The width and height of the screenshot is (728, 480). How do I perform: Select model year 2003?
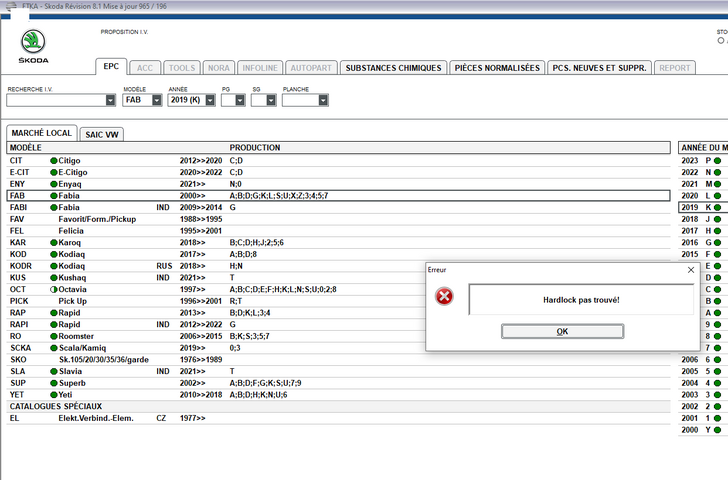[703, 395]
